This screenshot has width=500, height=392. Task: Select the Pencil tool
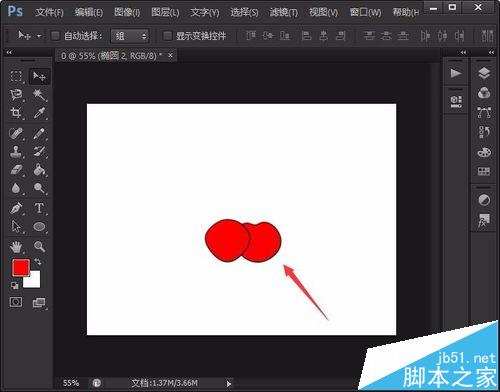39,134
